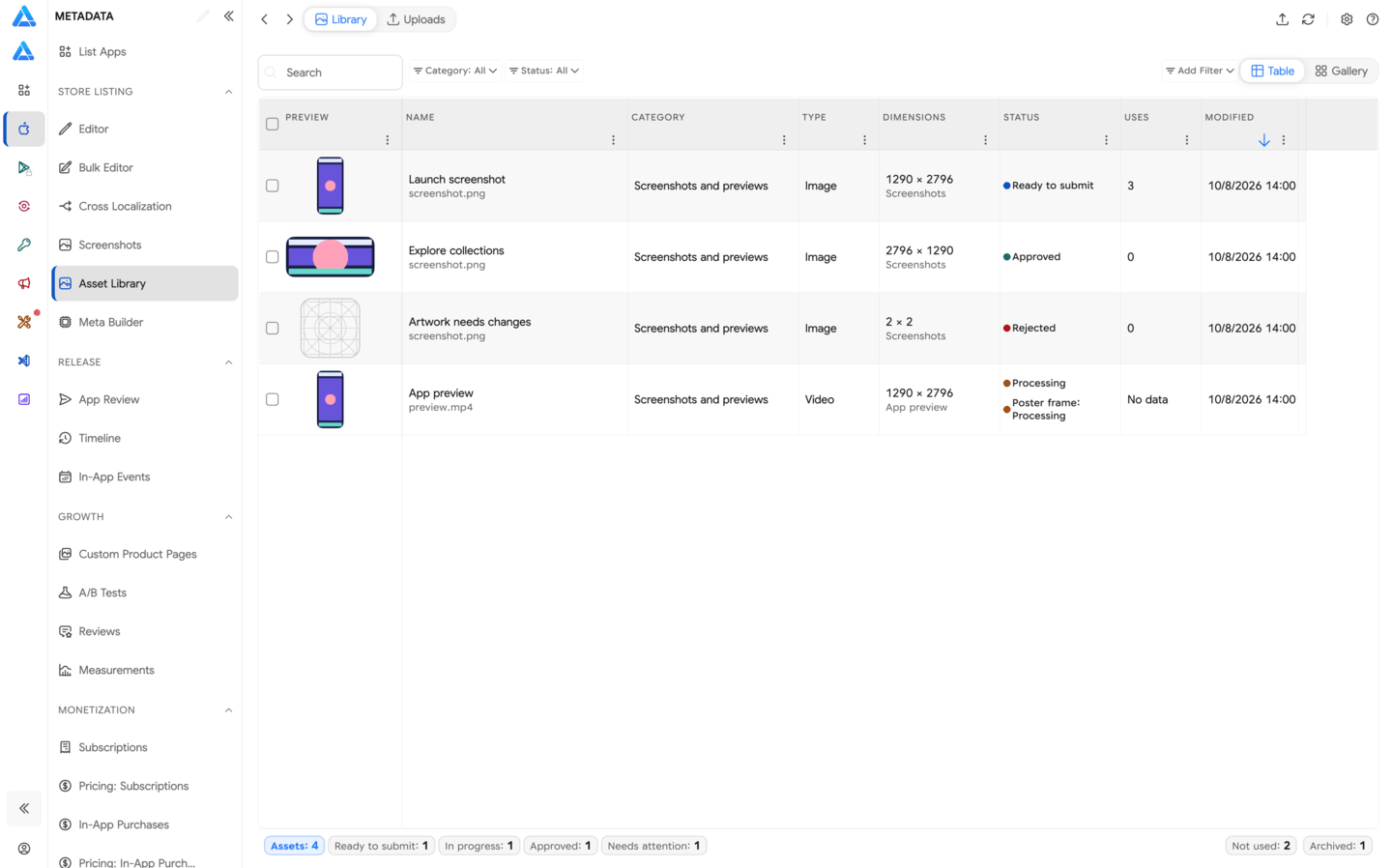Open the Category: All filter dropdown
Screen dimensions: 1392x868
(x=455, y=71)
